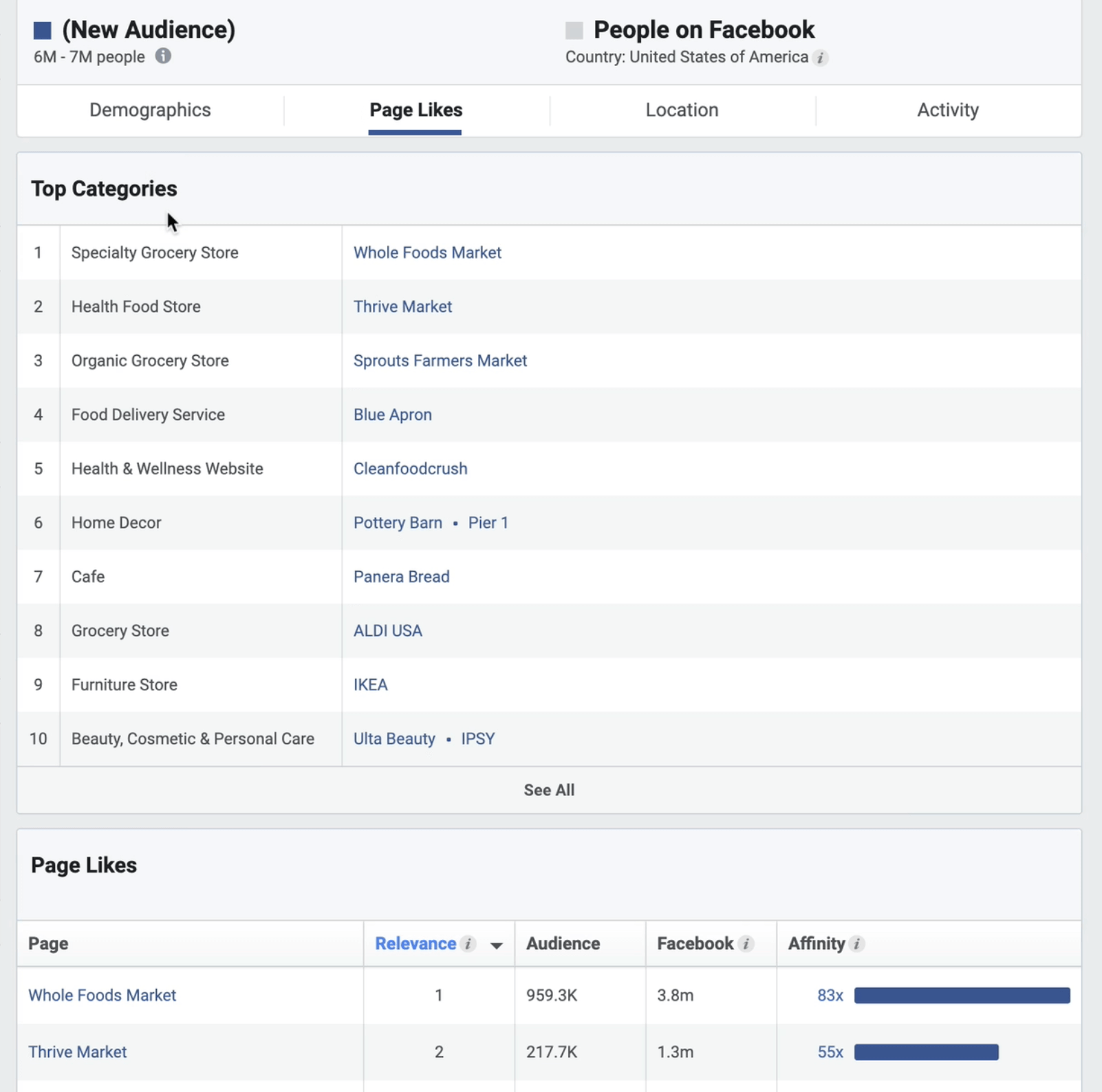The width and height of the screenshot is (1102, 1092).
Task: Open the IKEA link
Action: click(370, 685)
